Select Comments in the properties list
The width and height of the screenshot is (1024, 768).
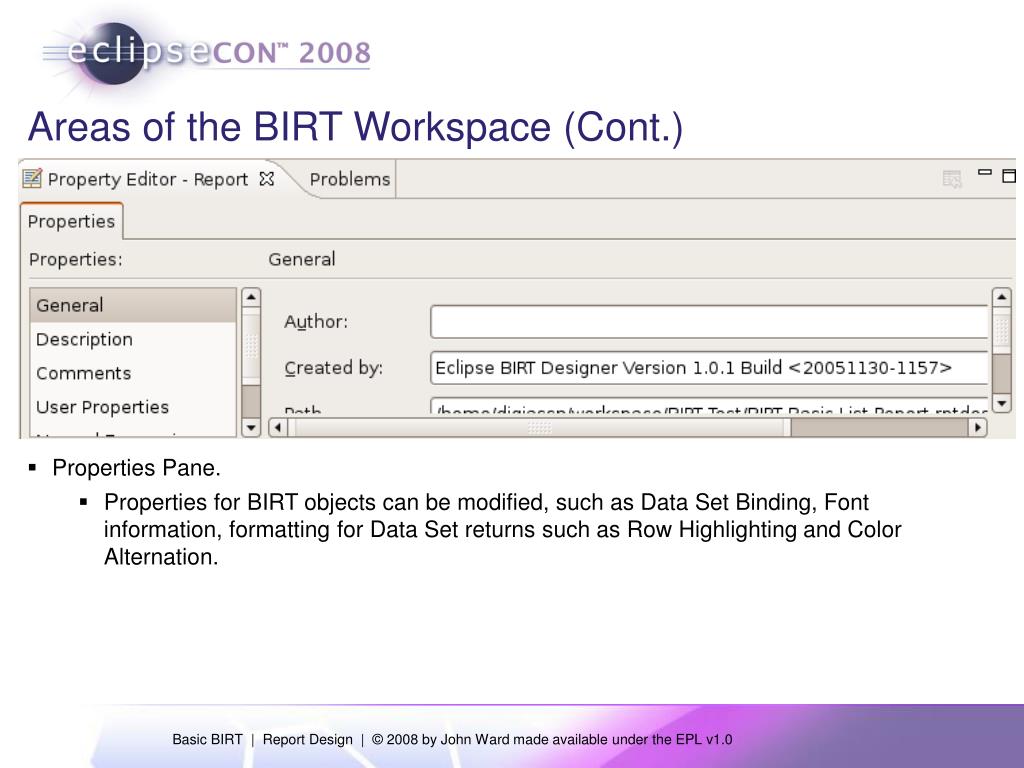[133, 374]
